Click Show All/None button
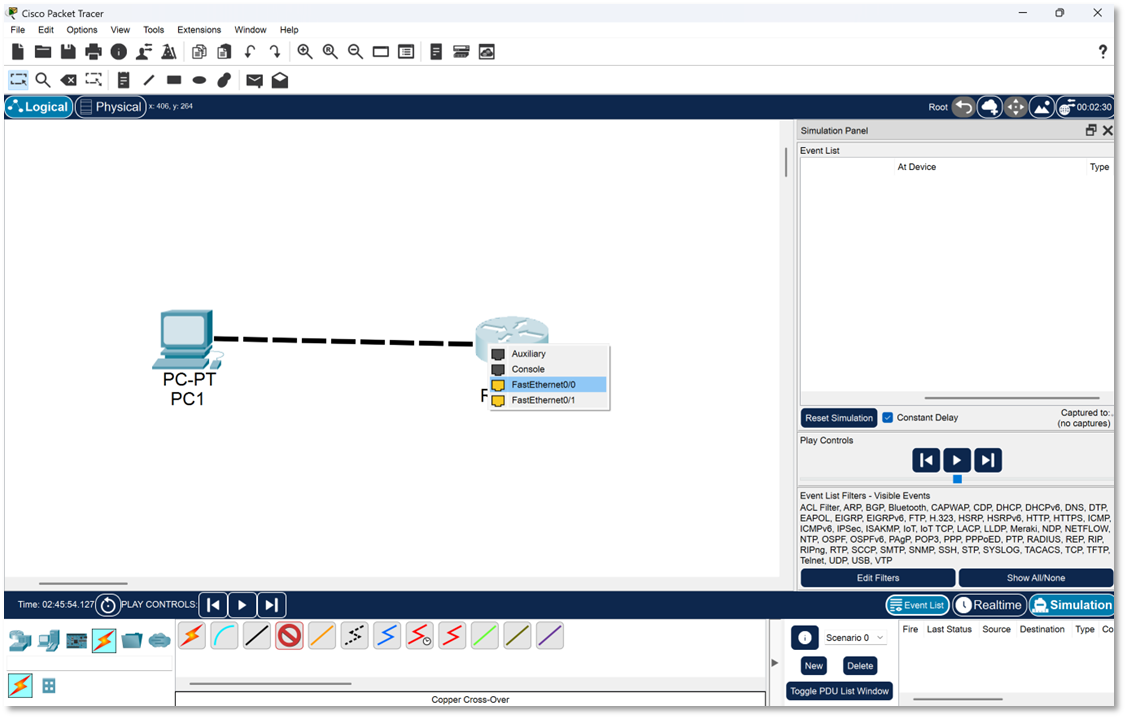1127x719 pixels. pyautogui.click(x=1036, y=578)
